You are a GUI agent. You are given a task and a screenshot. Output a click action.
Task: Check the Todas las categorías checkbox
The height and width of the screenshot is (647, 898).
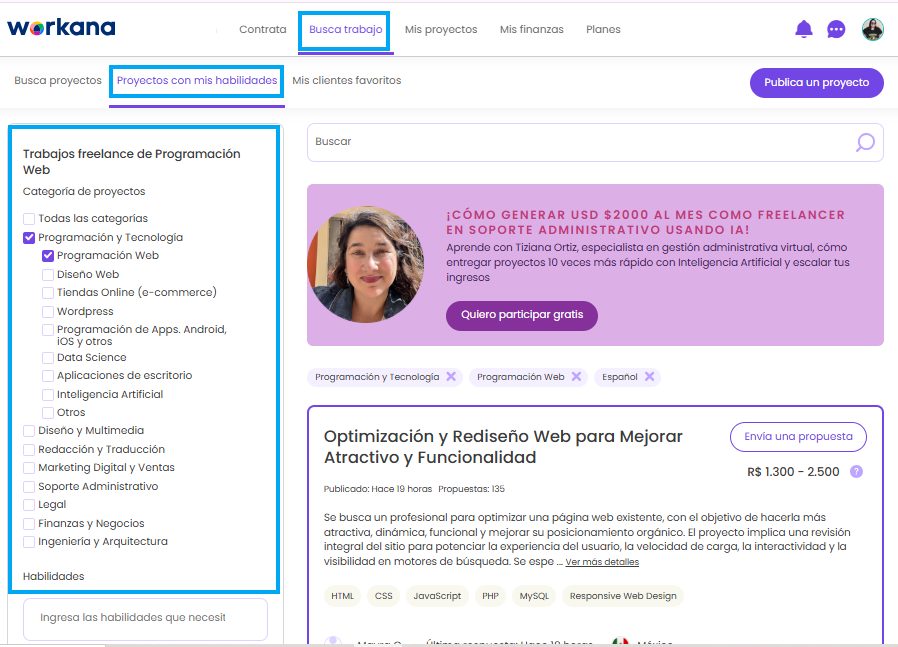tap(29, 219)
